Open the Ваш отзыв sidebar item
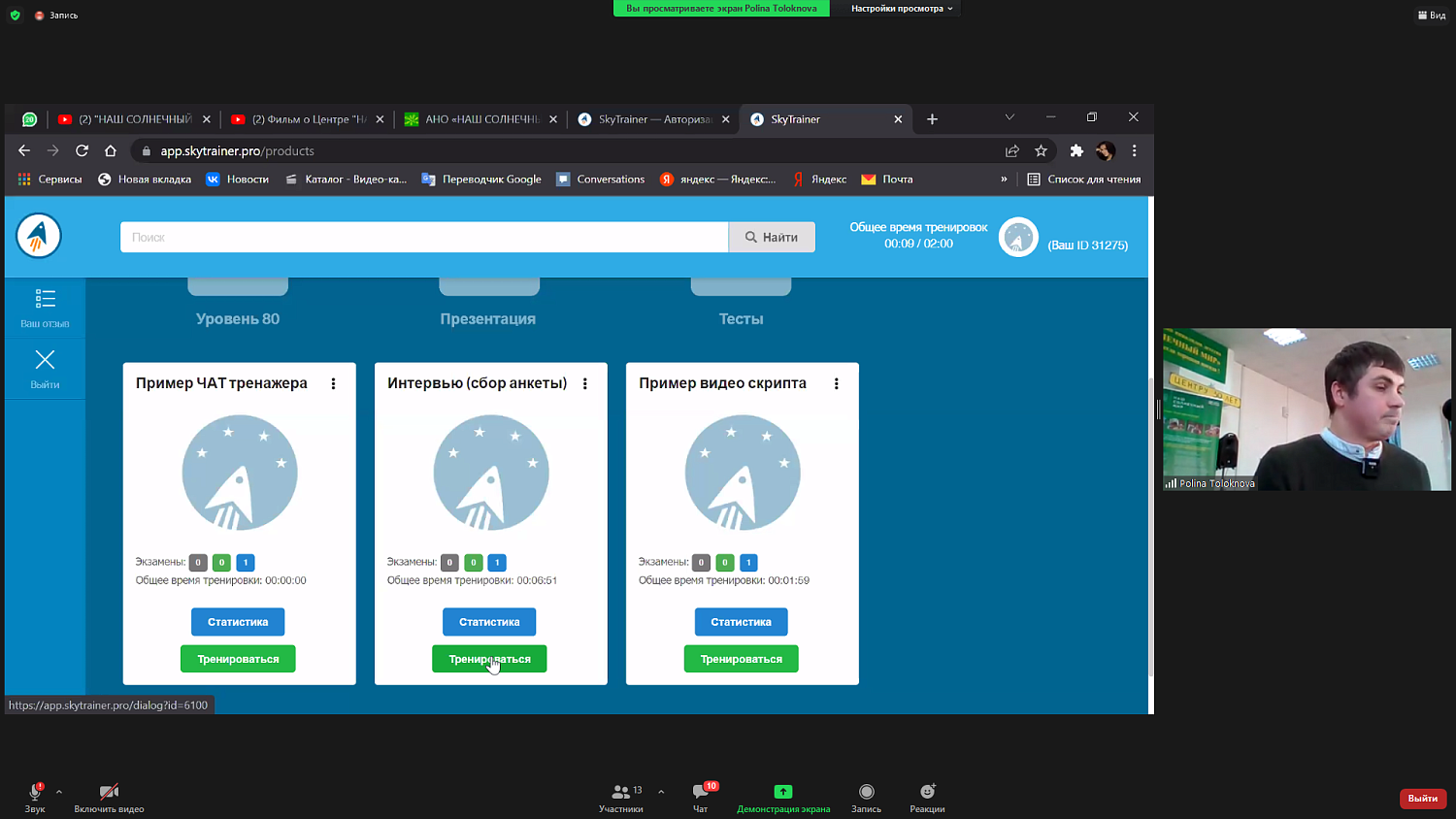The width and height of the screenshot is (1456, 819). (45, 309)
